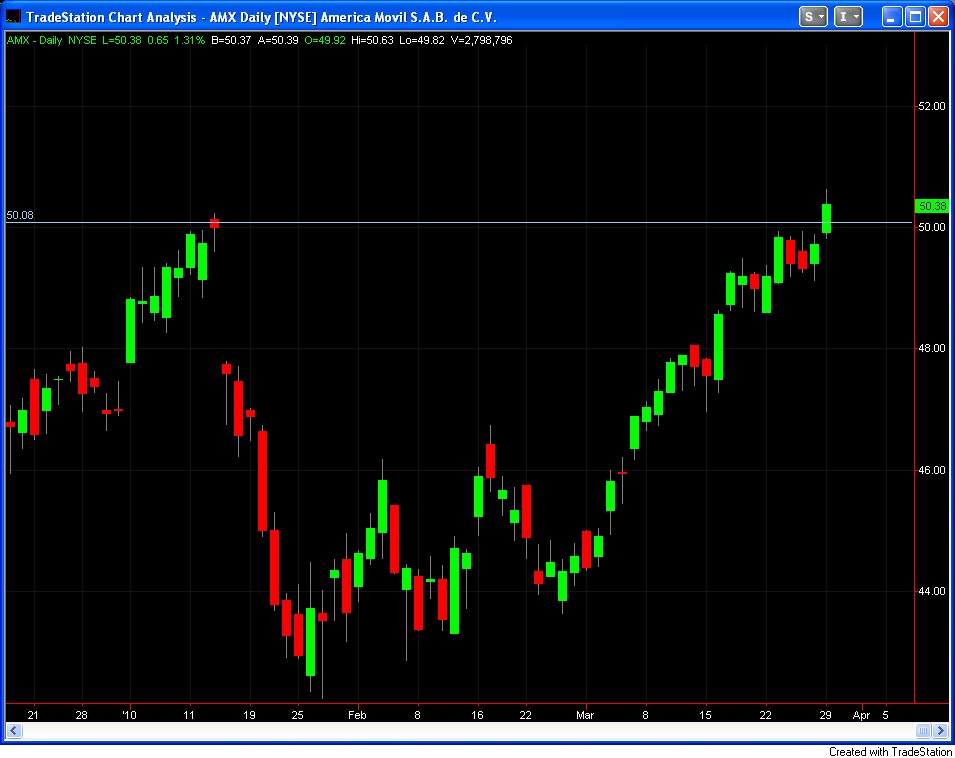Image resolution: width=955 pixels, height=758 pixels.
Task: Click the 25 date label on the axis
Action: click(297, 715)
